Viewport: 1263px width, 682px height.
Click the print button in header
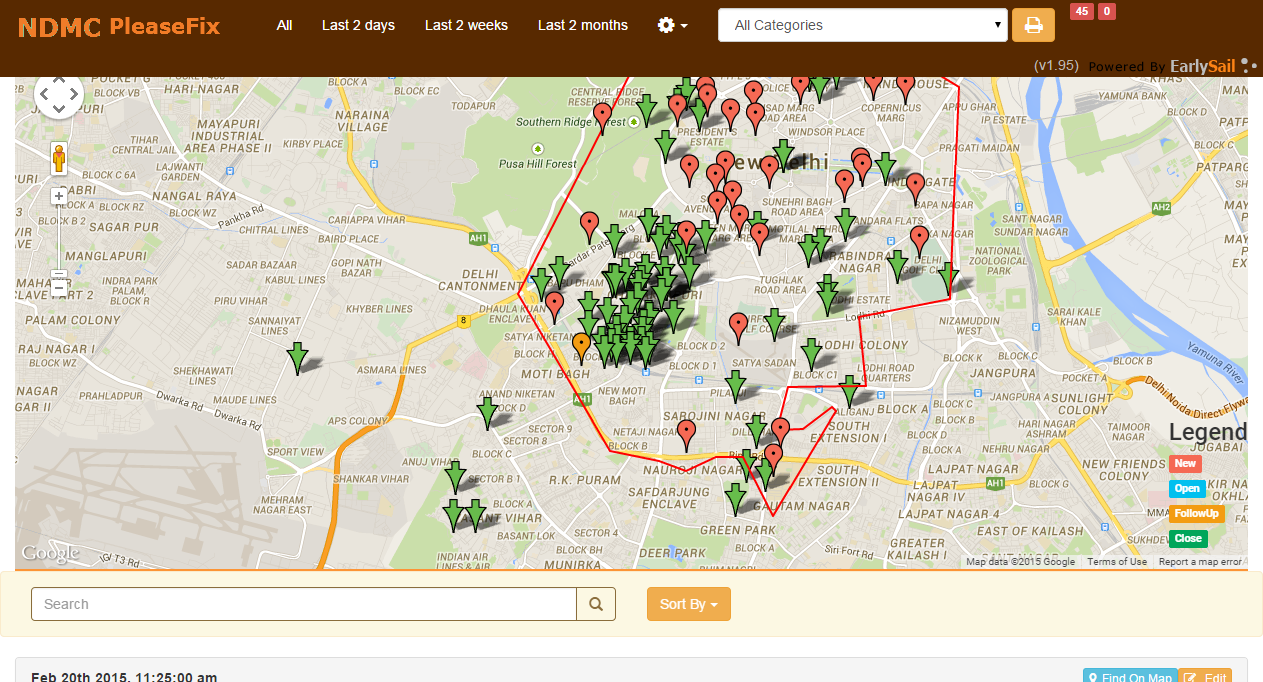(x=1033, y=25)
